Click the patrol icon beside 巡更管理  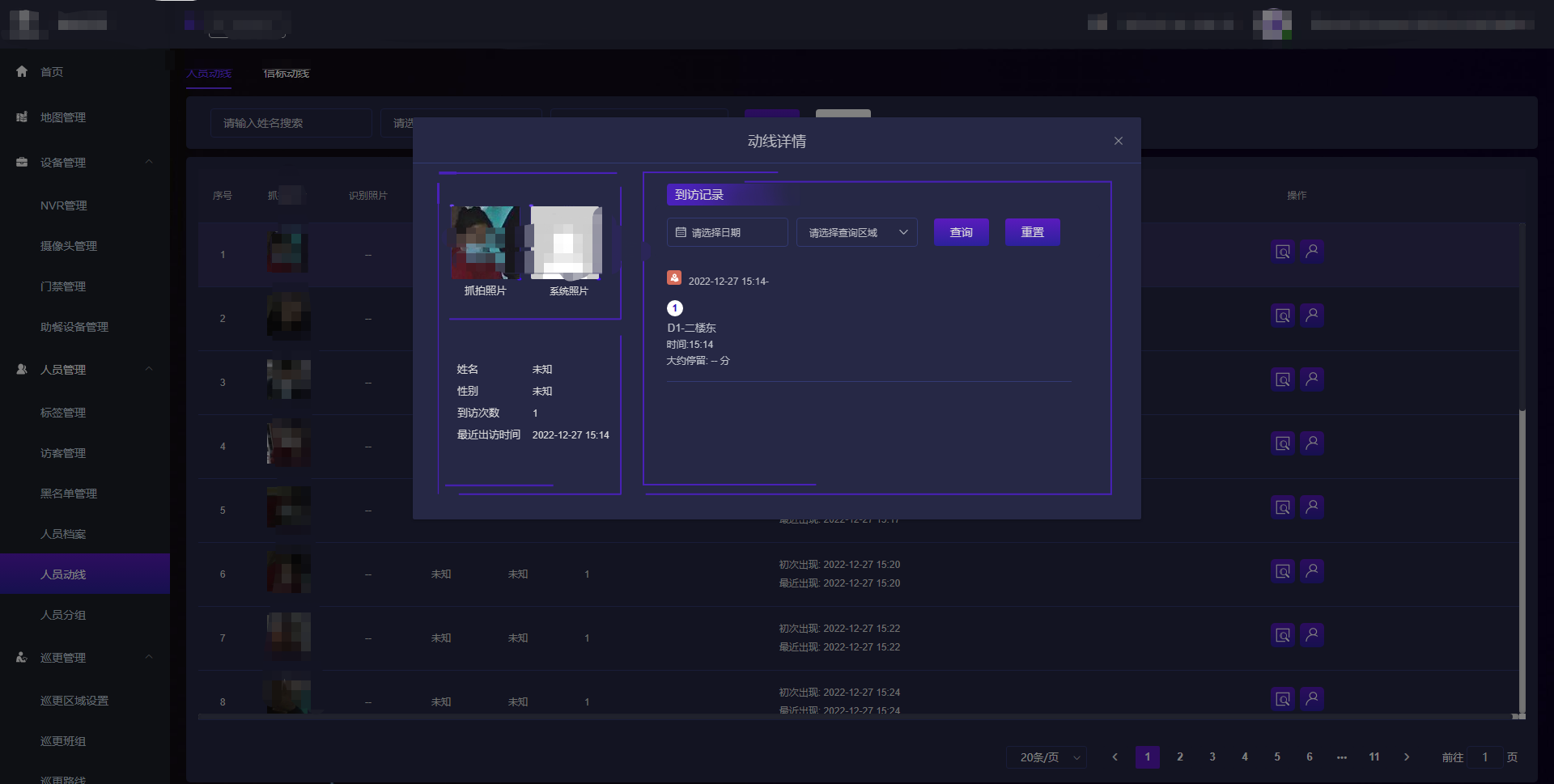[x=22, y=657]
